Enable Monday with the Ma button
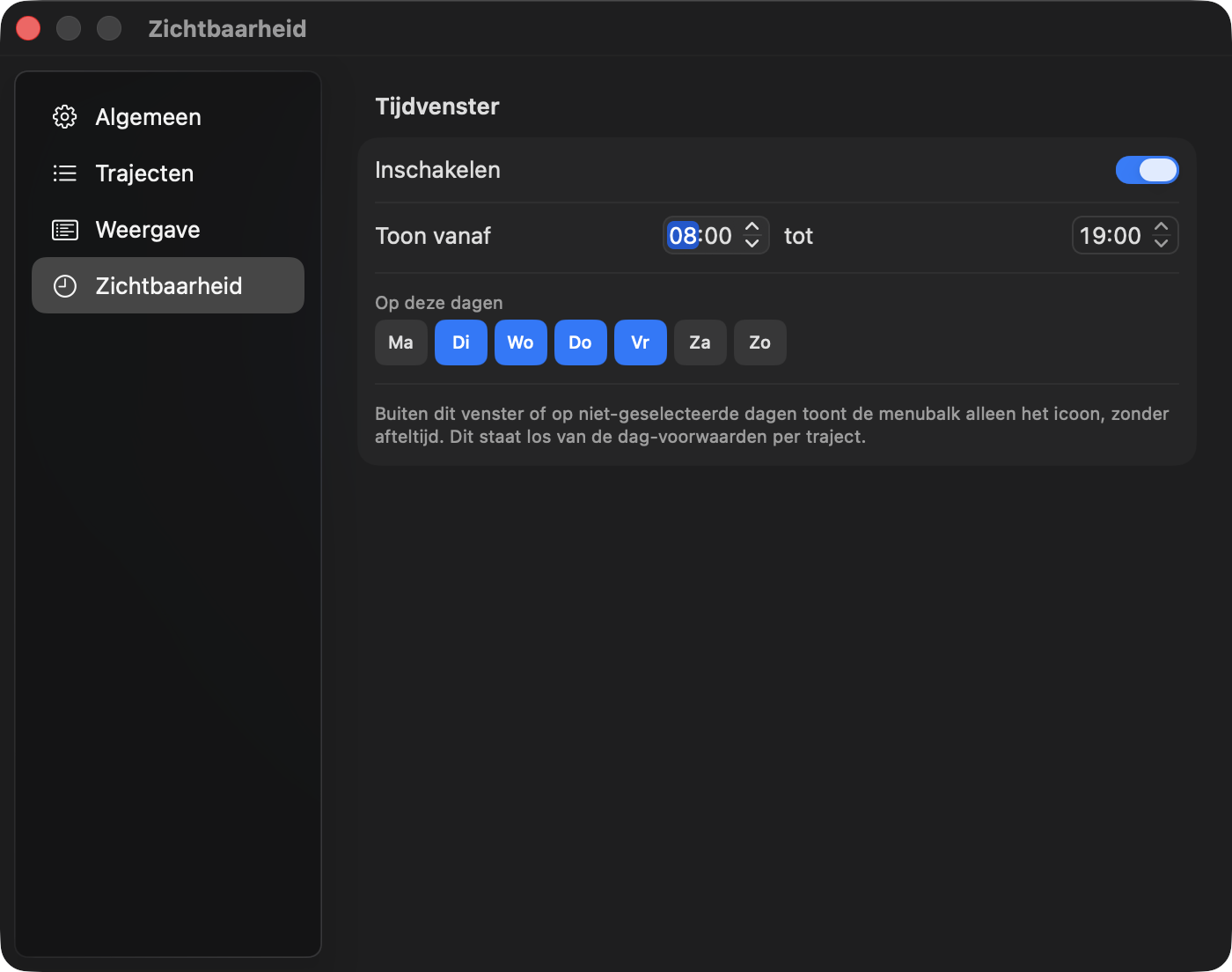 [401, 342]
